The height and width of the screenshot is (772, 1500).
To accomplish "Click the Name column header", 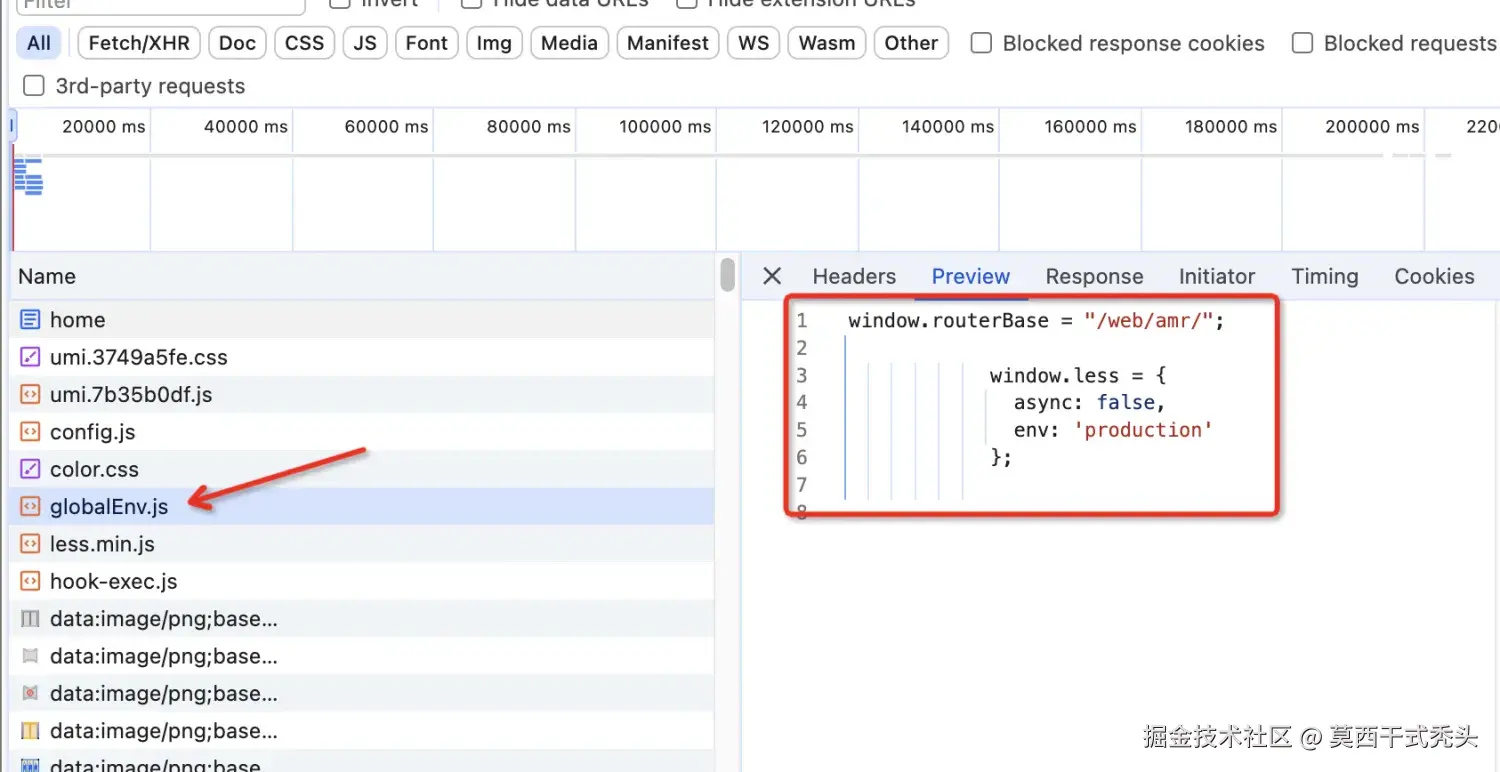I will [x=362, y=277].
